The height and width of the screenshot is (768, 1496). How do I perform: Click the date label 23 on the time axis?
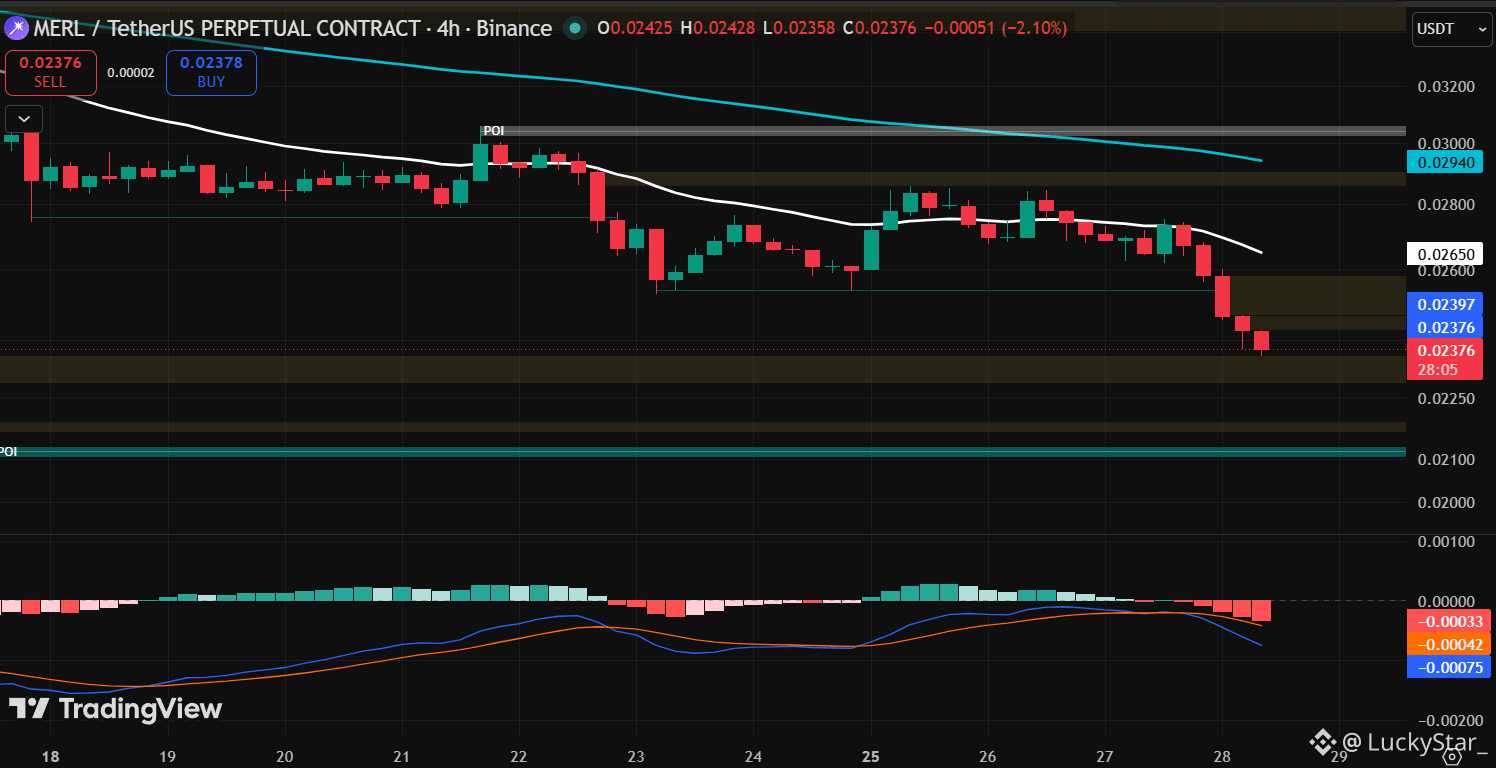click(x=636, y=756)
